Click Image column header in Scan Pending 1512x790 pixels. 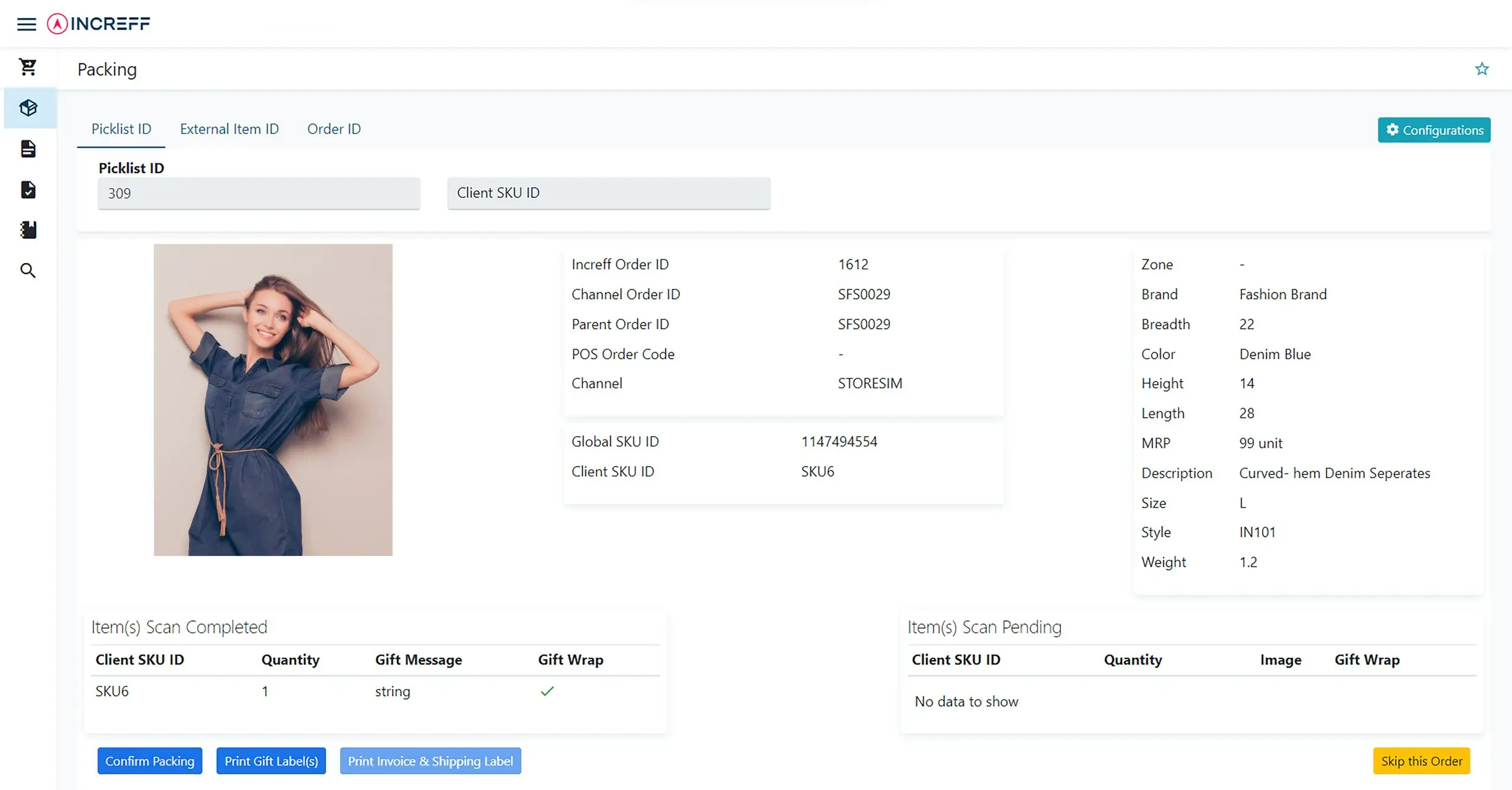tap(1280, 659)
